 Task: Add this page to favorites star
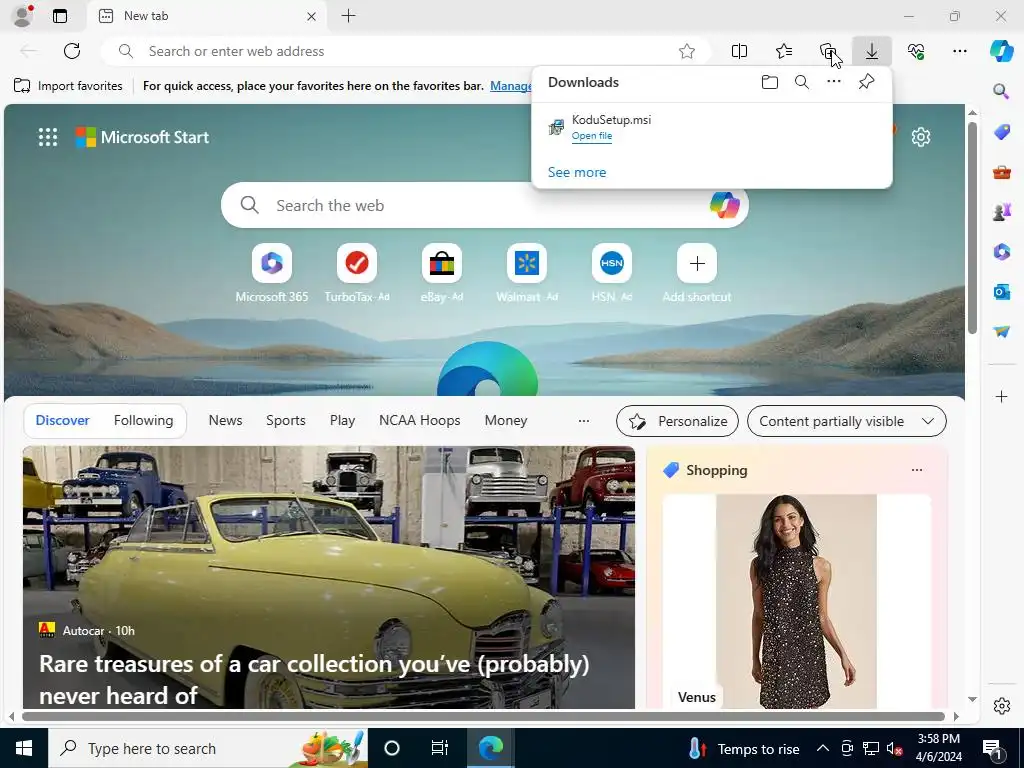coord(686,51)
